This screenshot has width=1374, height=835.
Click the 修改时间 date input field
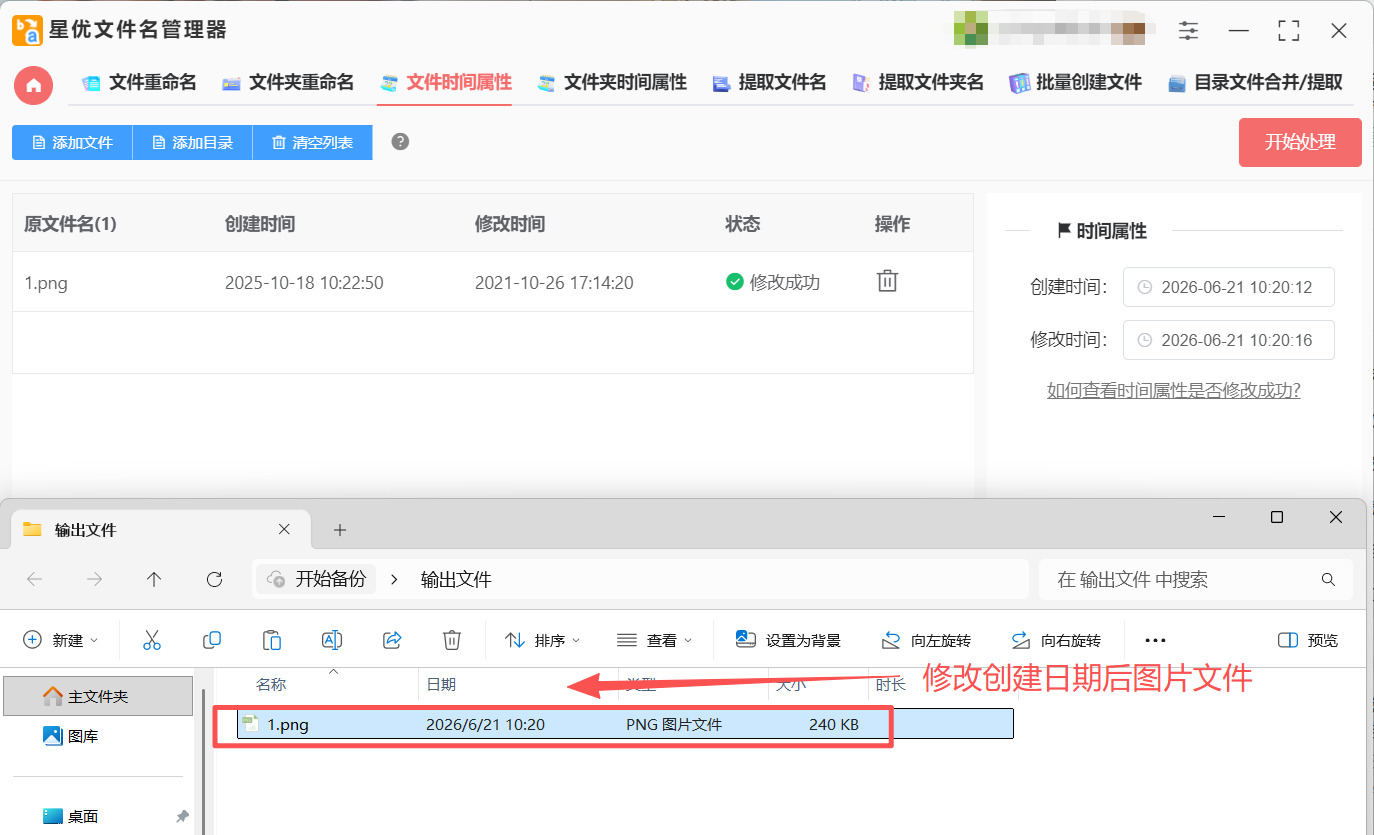(1228, 340)
